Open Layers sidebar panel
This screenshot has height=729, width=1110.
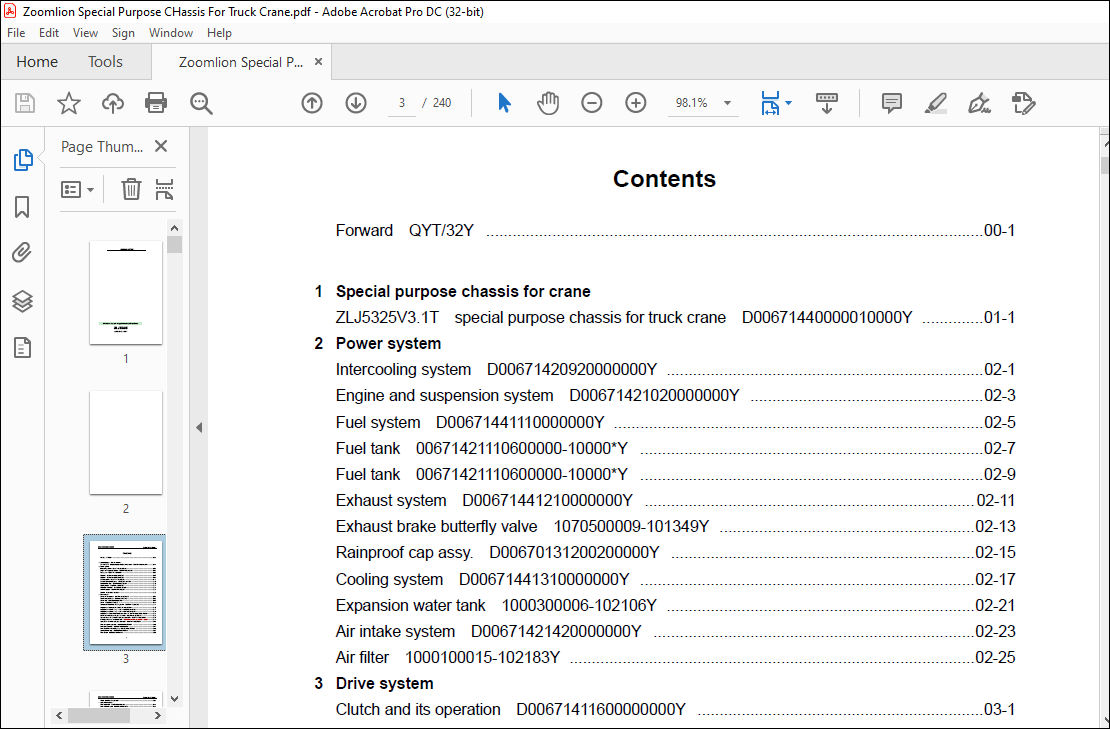(x=23, y=302)
